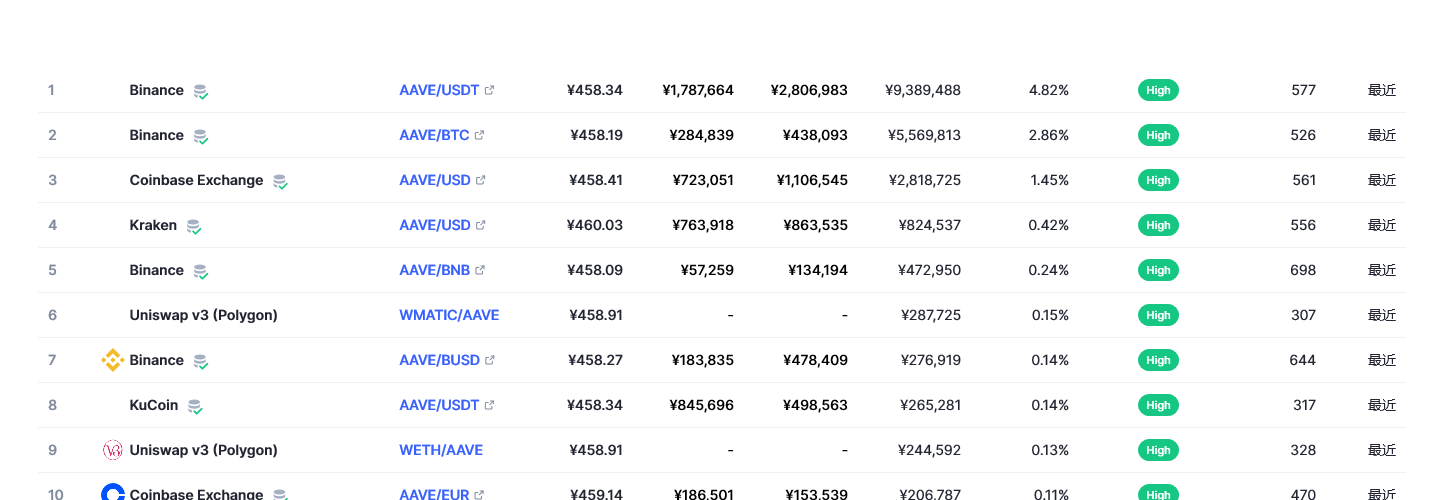Image resolution: width=1450 pixels, height=500 pixels.
Task: Click the reserves icon next to Kraken
Action: pos(194,226)
